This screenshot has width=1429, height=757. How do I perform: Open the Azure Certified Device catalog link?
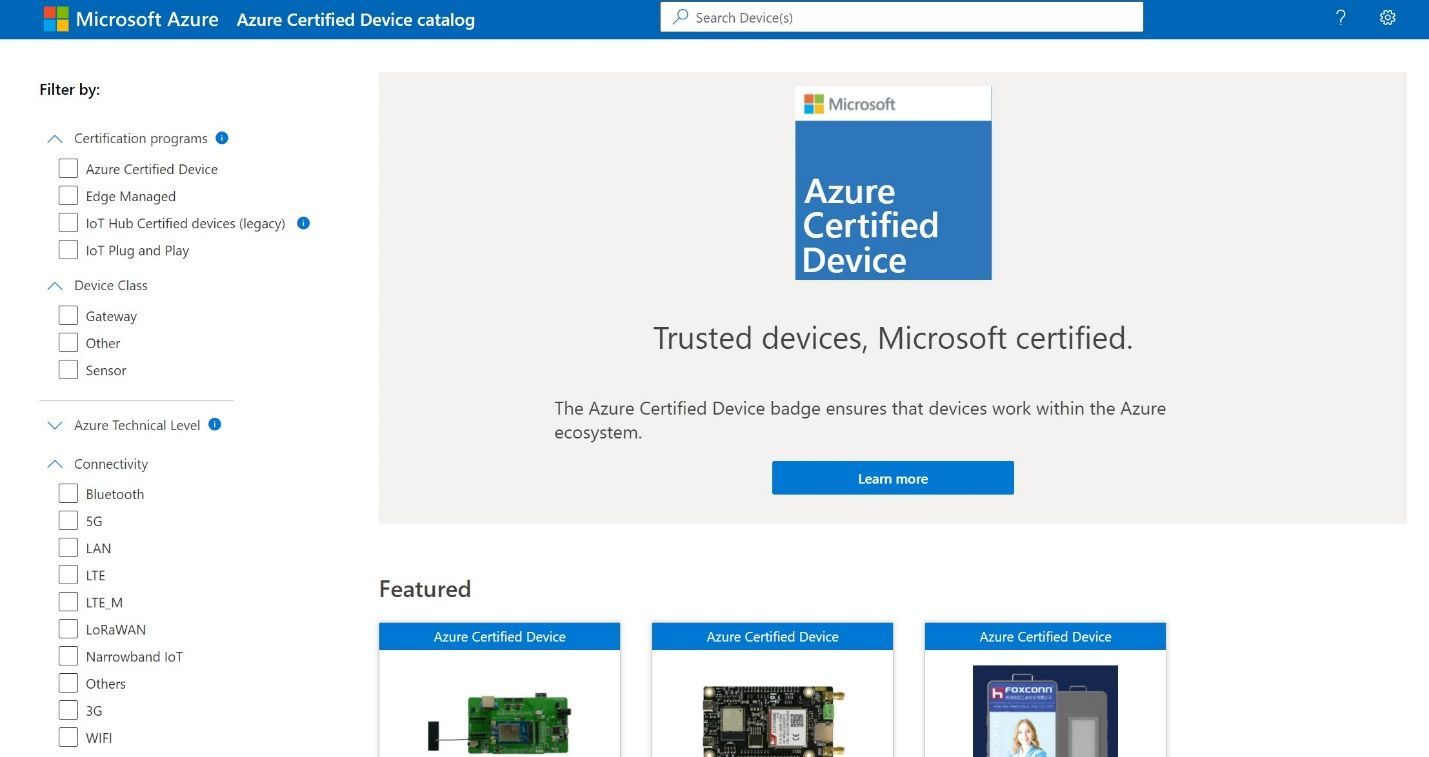(356, 19)
